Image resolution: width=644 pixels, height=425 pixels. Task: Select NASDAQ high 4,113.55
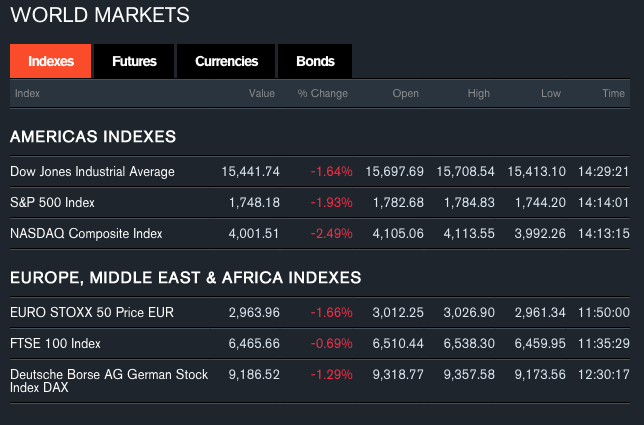click(469, 234)
